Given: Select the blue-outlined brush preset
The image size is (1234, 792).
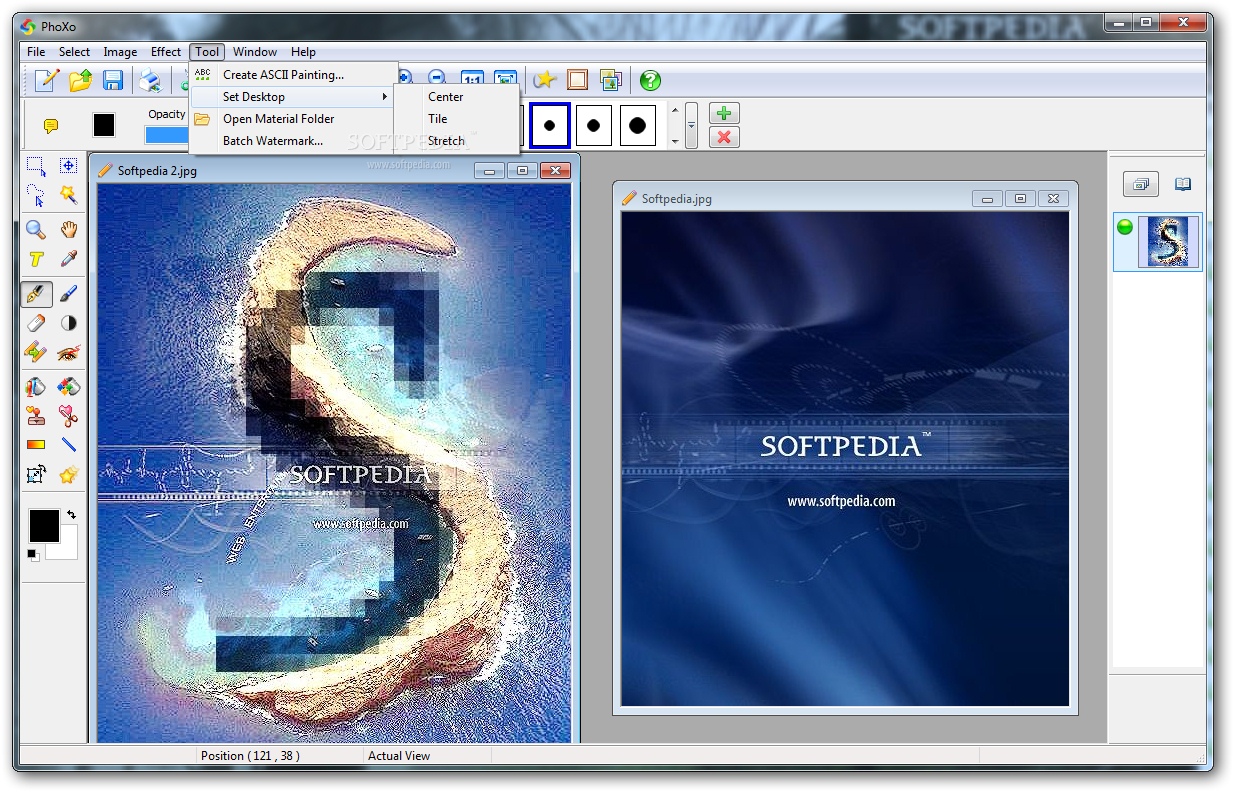Looking at the screenshot, I should pyautogui.click(x=549, y=126).
